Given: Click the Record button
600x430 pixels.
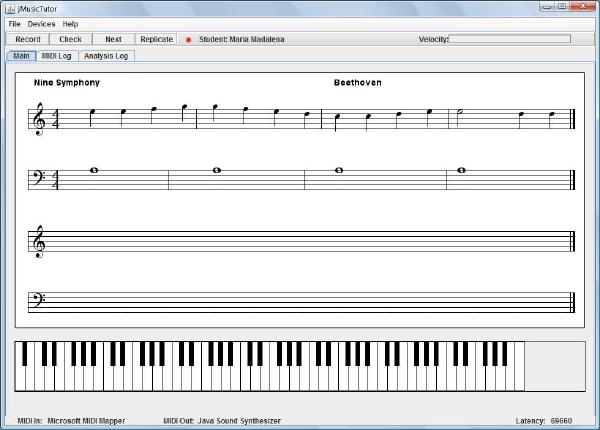Looking at the screenshot, I should click(28, 39).
